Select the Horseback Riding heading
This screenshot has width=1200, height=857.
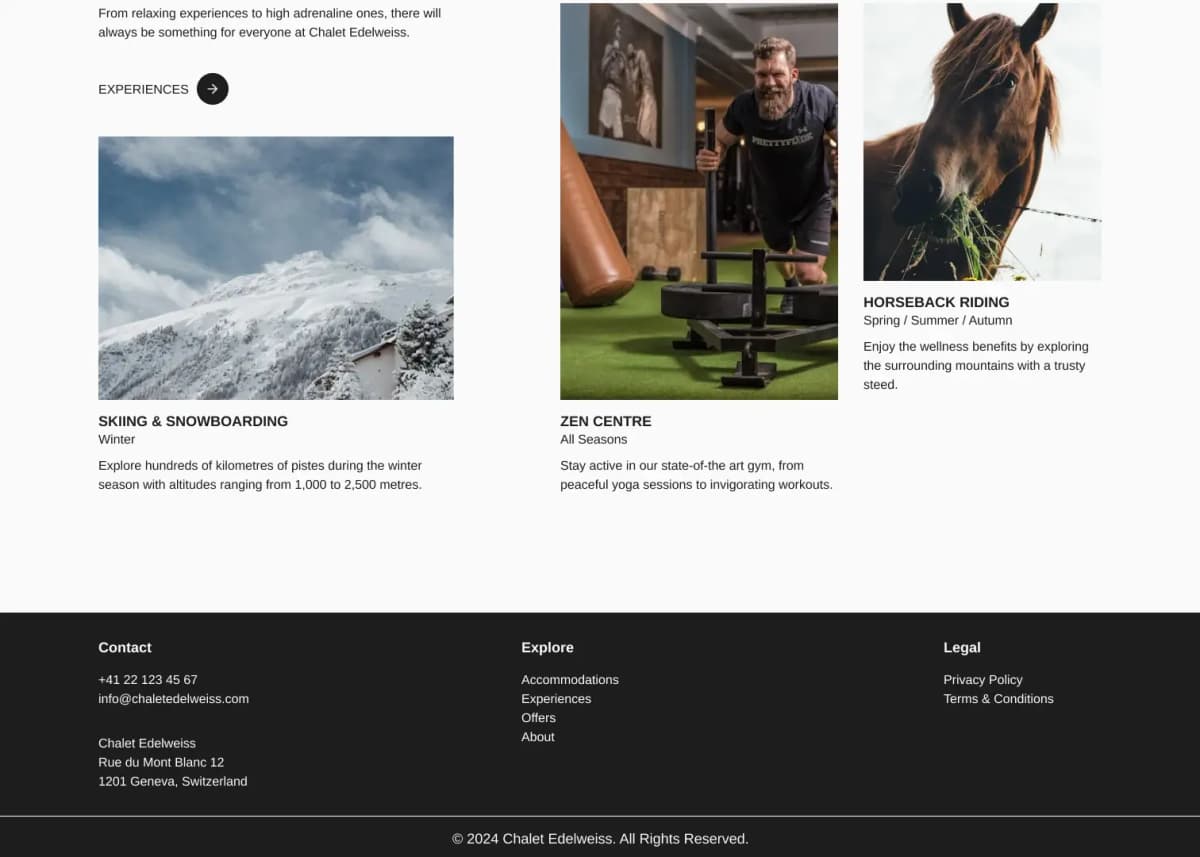click(936, 302)
